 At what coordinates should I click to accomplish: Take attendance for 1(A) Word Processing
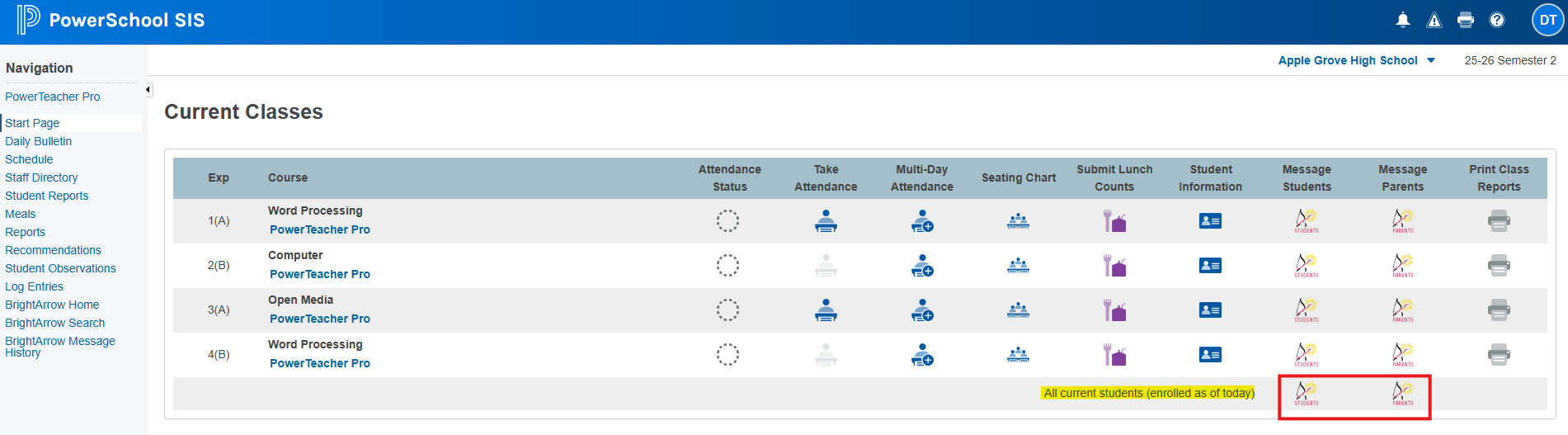pyautogui.click(x=826, y=221)
